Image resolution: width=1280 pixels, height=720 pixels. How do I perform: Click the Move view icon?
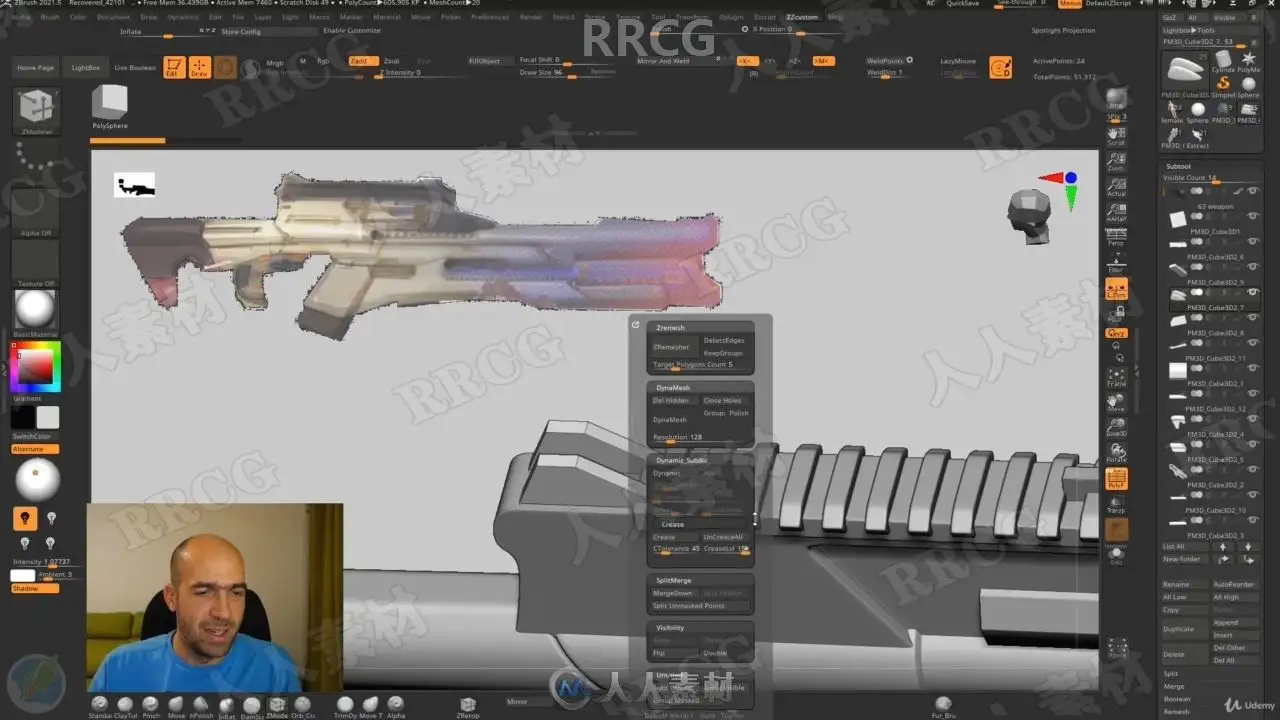pyautogui.click(x=1116, y=402)
